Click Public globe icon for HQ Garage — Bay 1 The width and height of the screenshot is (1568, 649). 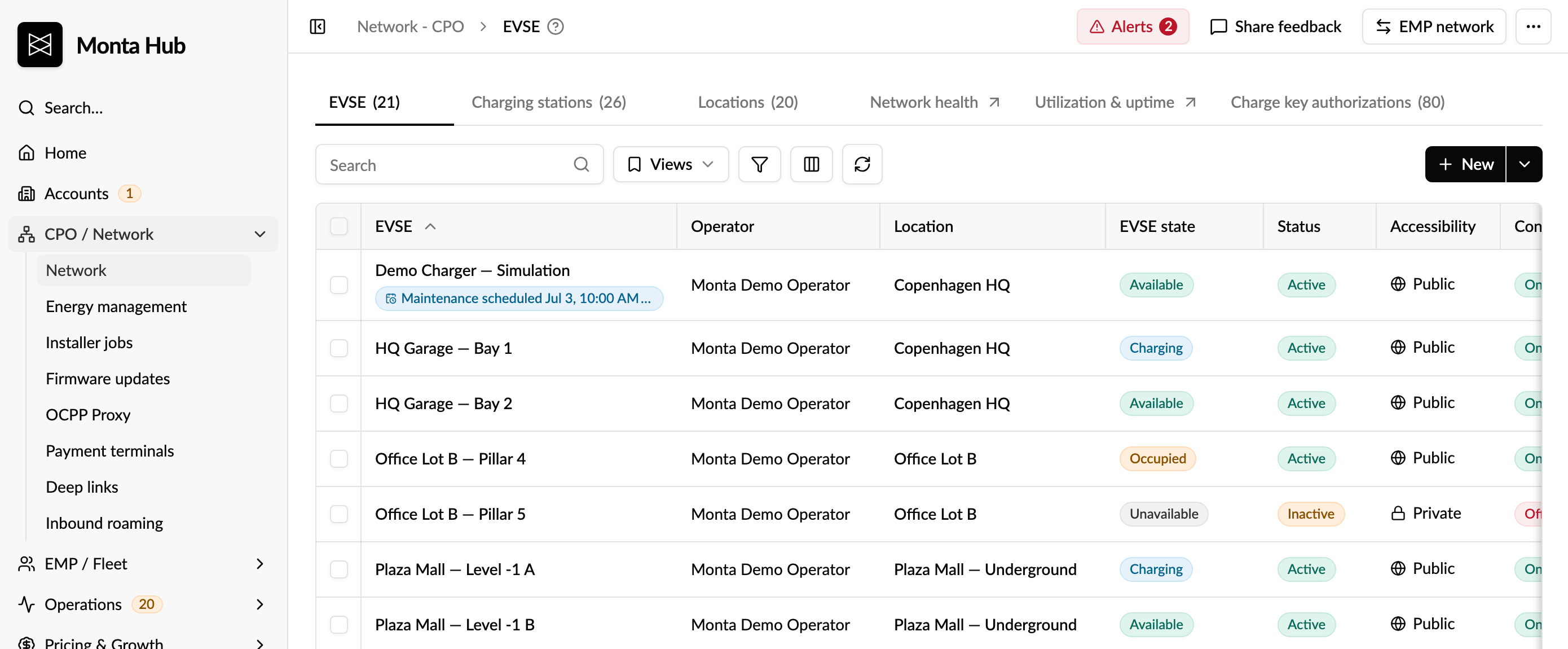click(x=1398, y=348)
